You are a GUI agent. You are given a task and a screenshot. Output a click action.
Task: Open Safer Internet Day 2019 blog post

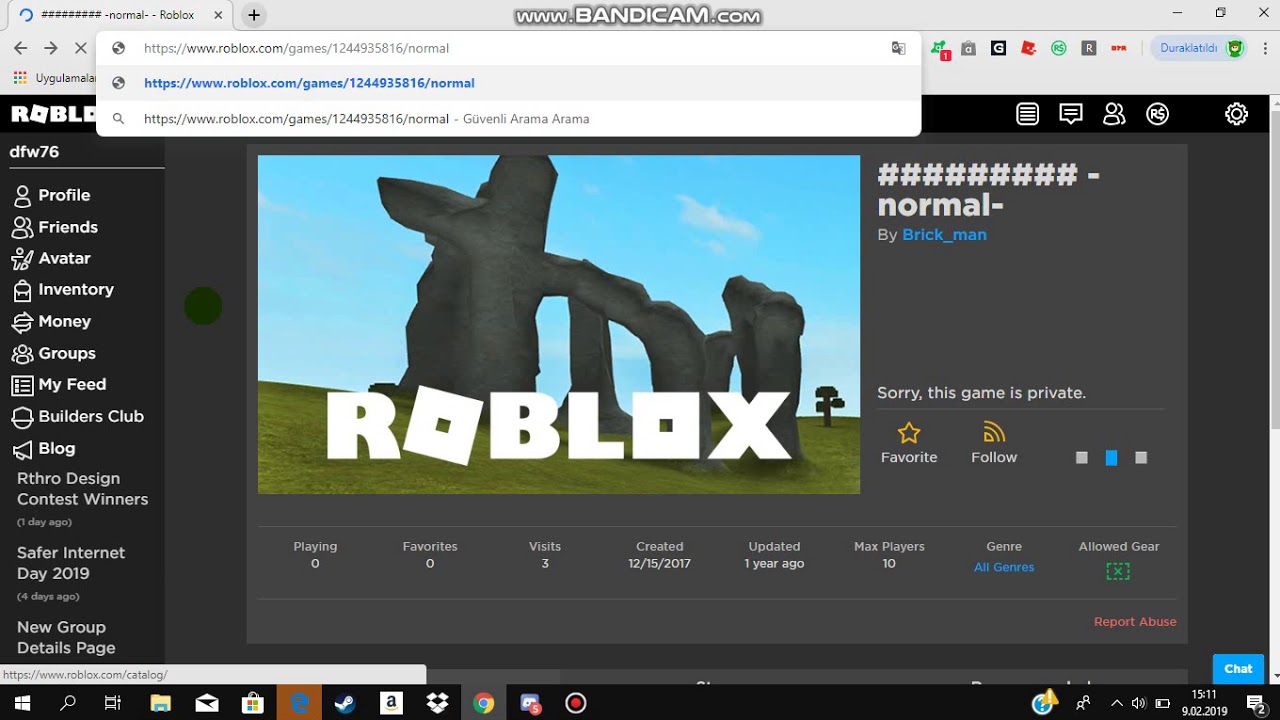70,563
